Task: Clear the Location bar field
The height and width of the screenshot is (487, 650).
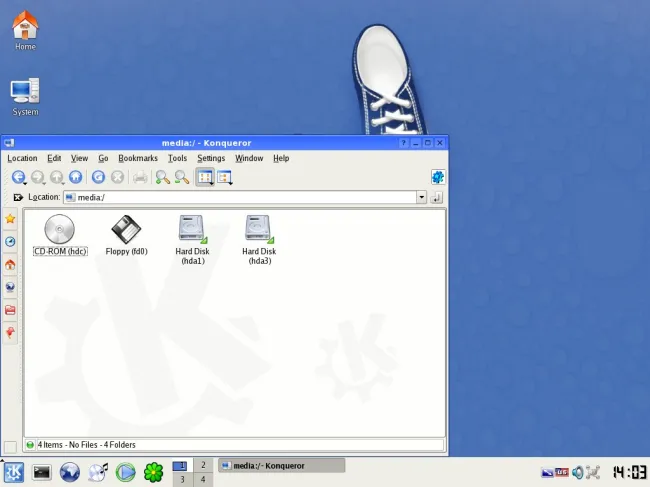Action: [x=18, y=197]
